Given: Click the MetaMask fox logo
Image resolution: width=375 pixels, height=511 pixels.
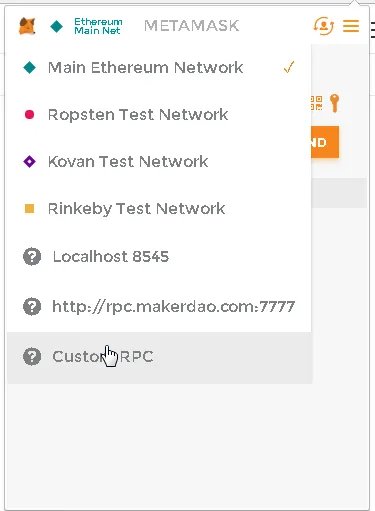Looking at the screenshot, I should pyautogui.click(x=27, y=26).
